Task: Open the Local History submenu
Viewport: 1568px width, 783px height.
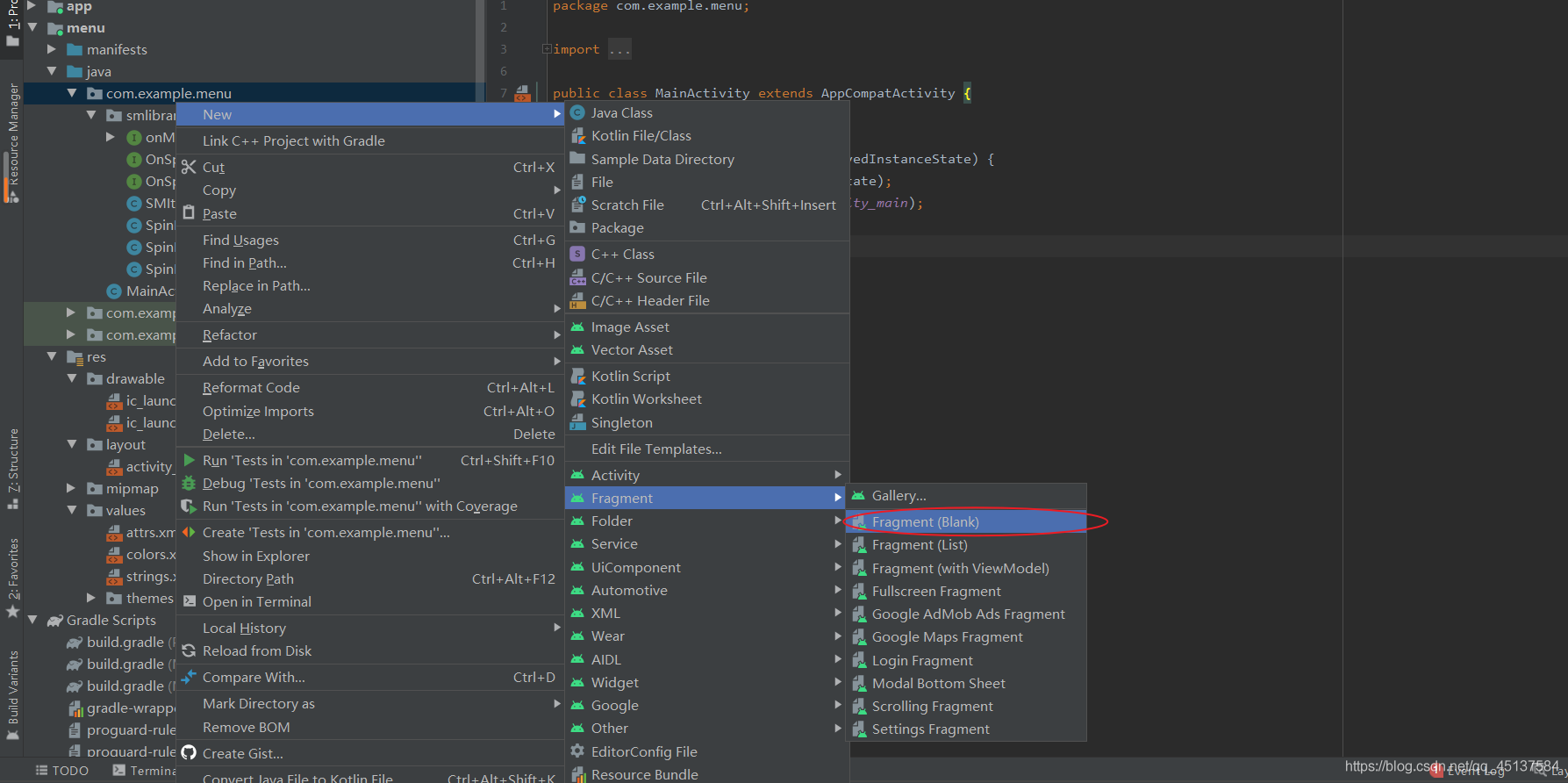Action: (370, 628)
